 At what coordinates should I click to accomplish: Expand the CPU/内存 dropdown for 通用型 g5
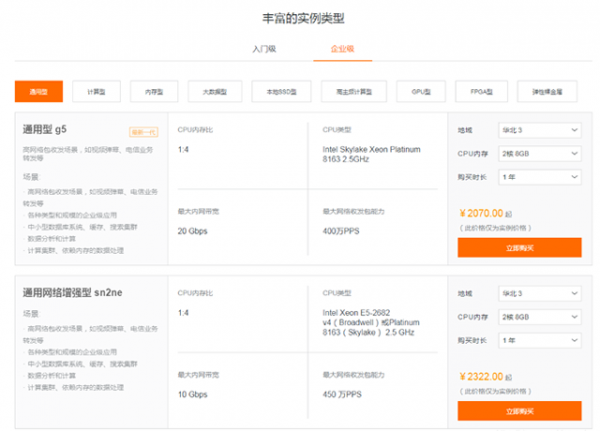point(539,152)
